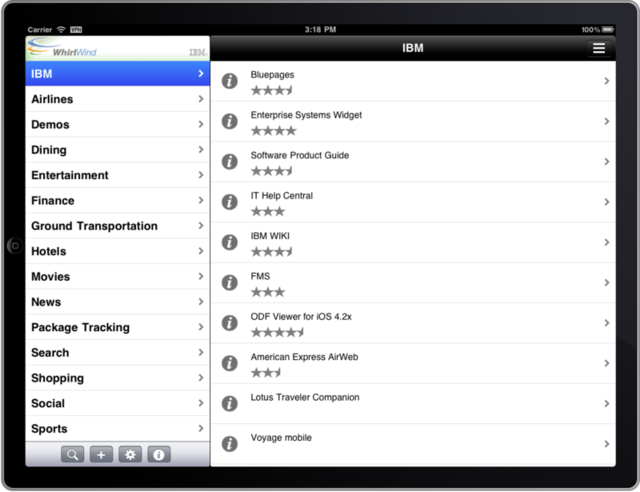Open Voyage mobile title
The width and height of the screenshot is (640, 492).
pyautogui.click(x=281, y=438)
